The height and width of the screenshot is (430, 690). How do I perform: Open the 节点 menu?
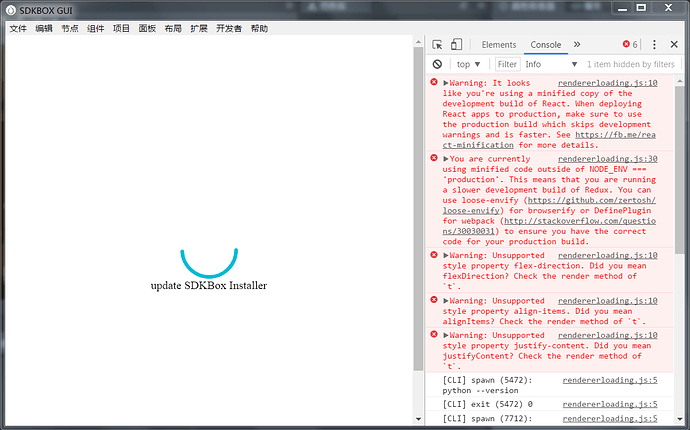[x=70, y=29]
